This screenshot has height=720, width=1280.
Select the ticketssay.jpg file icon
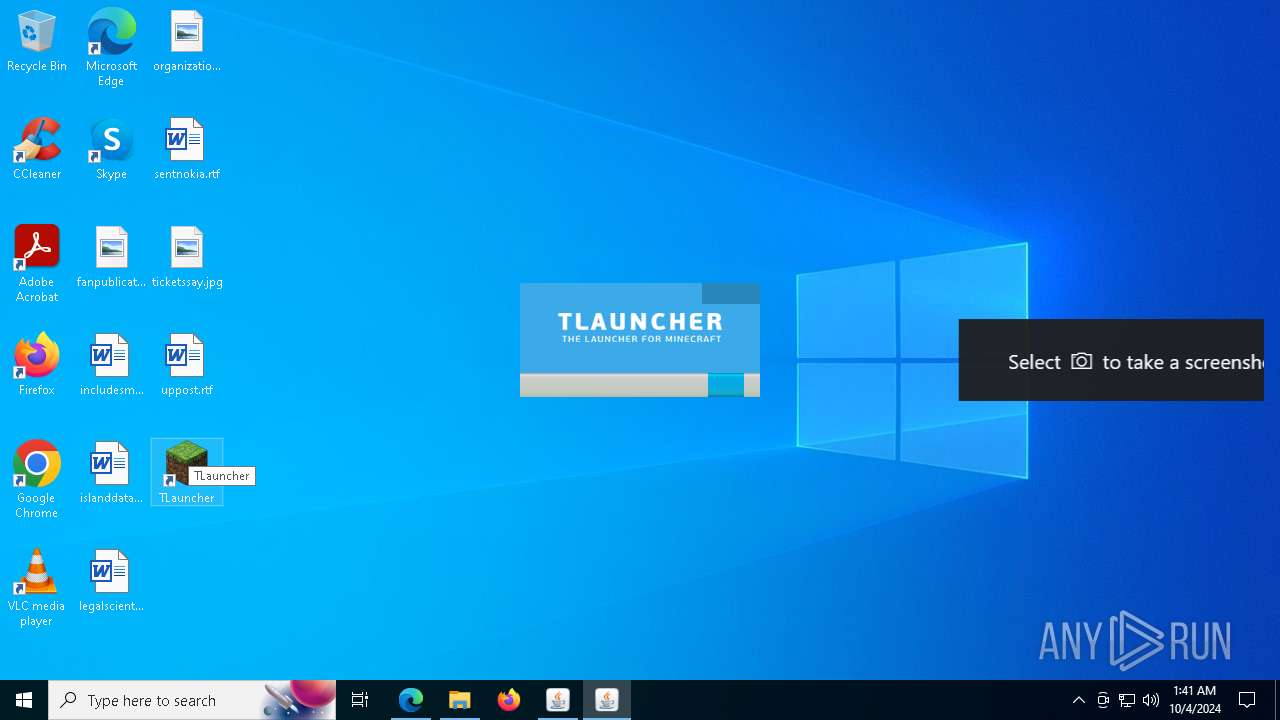pyautogui.click(x=187, y=258)
